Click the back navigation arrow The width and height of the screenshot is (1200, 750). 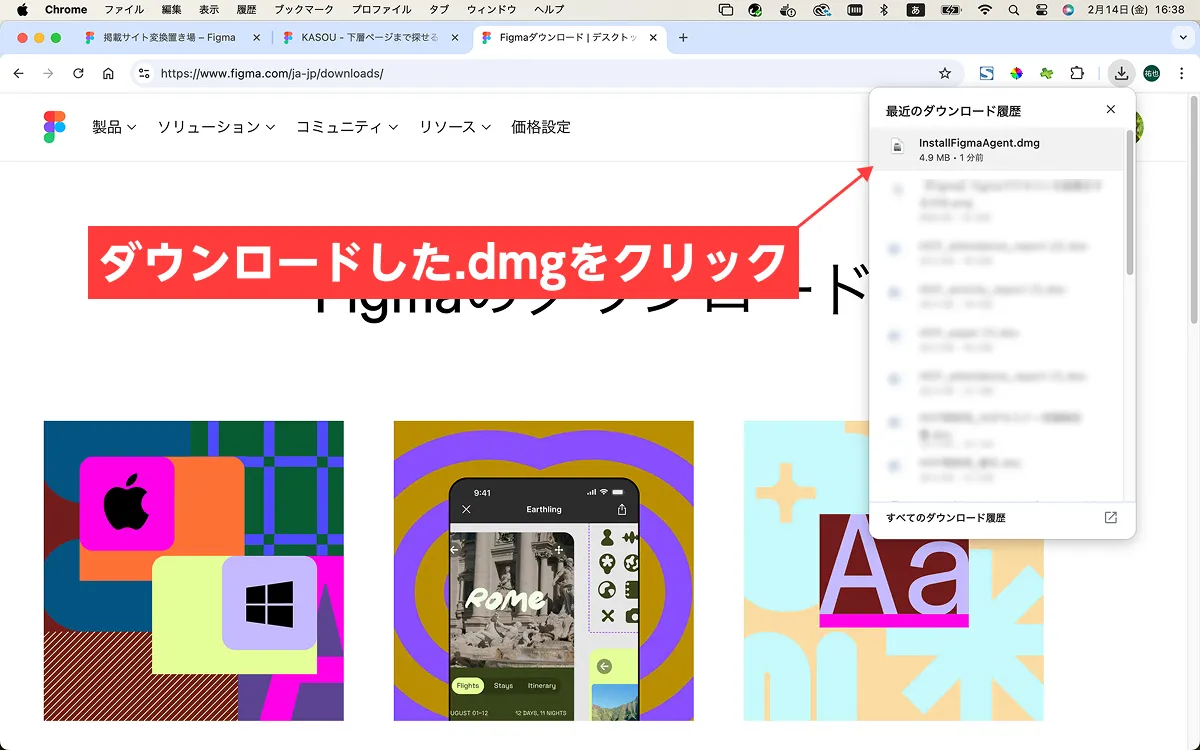pos(18,73)
